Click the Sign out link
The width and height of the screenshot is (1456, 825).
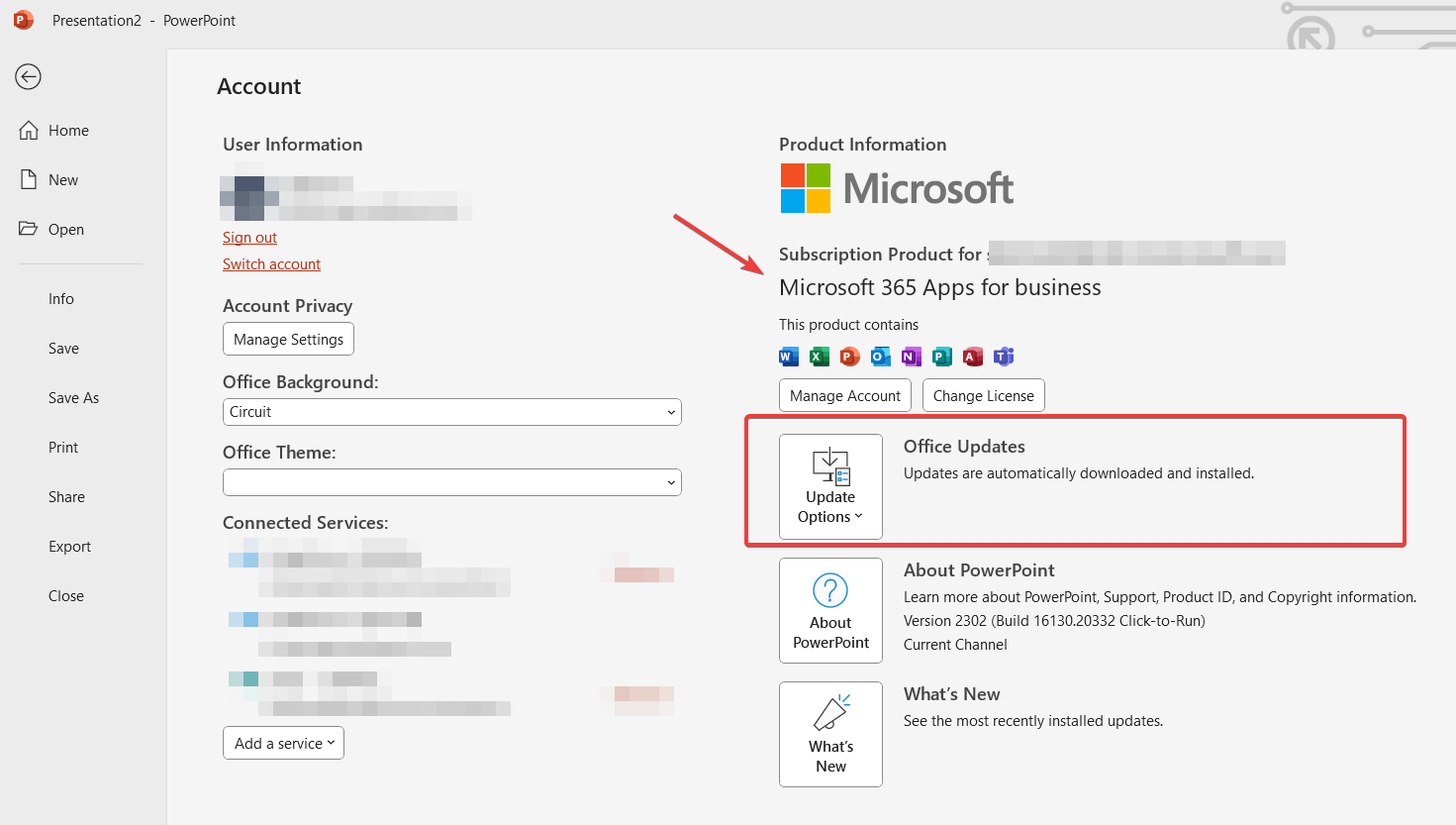[249, 237]
